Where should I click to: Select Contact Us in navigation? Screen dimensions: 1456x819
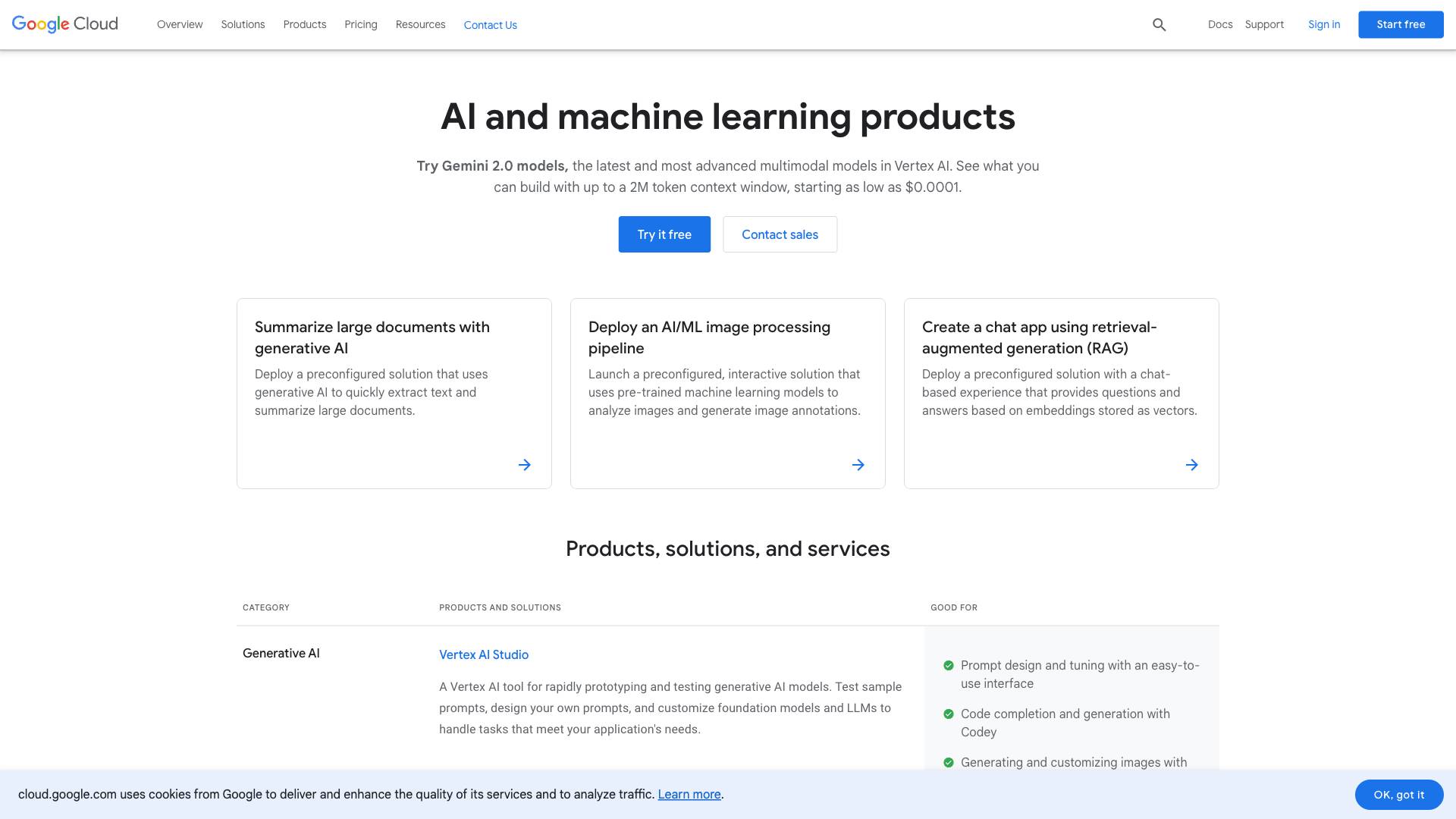click(x=490, y=25)
